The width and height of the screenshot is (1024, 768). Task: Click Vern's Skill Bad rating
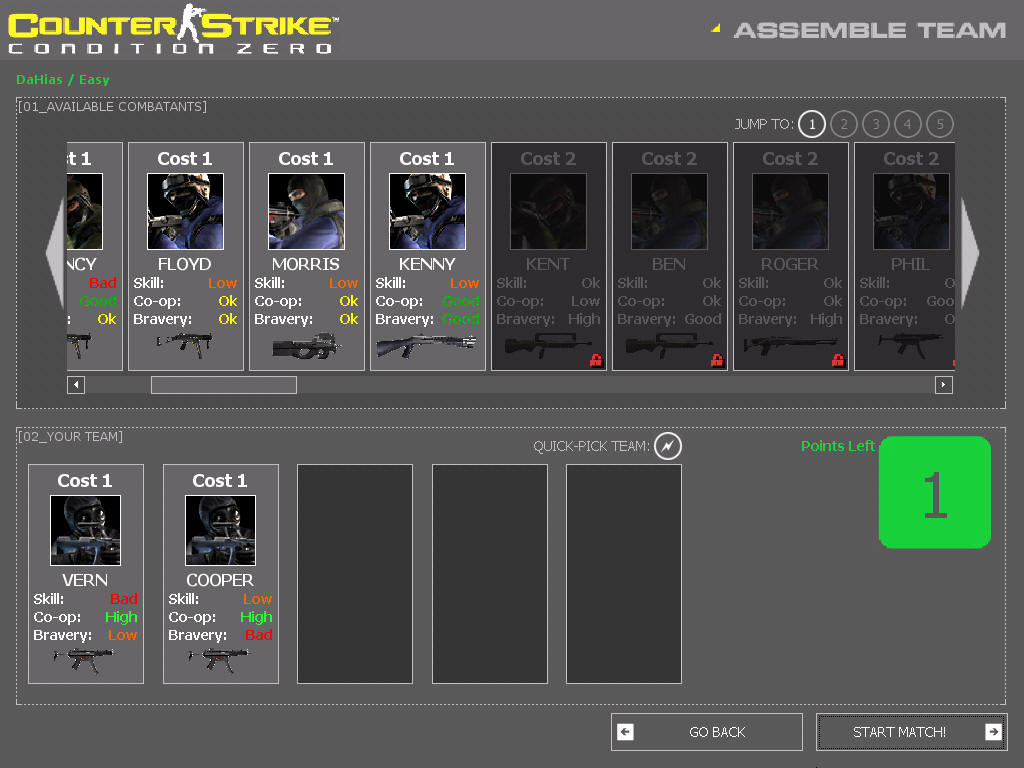pos(123,599)
